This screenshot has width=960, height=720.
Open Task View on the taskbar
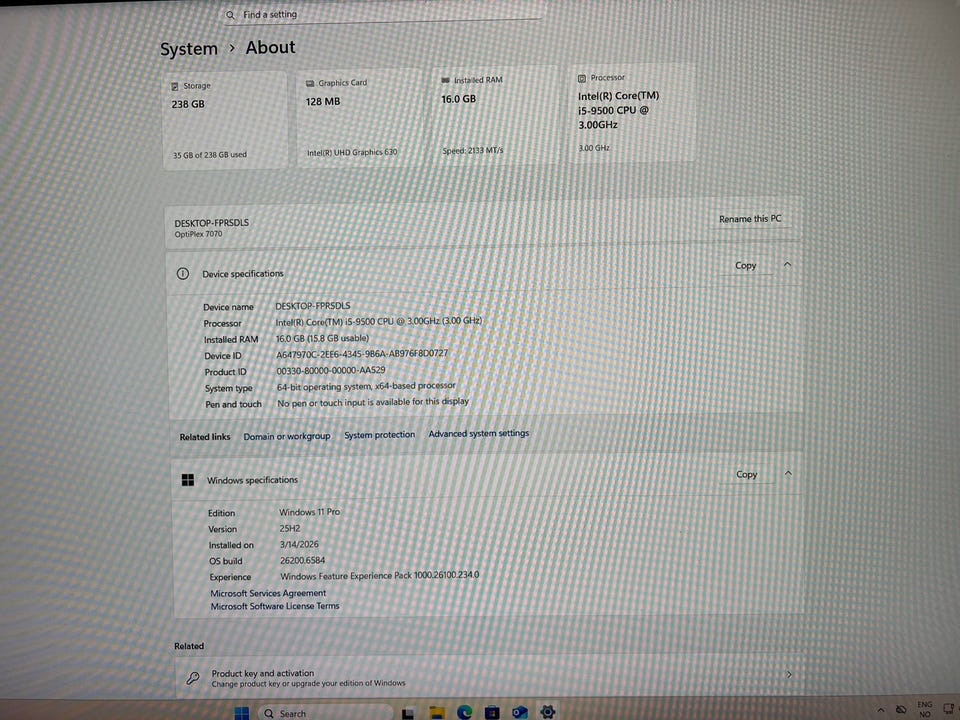408,714
